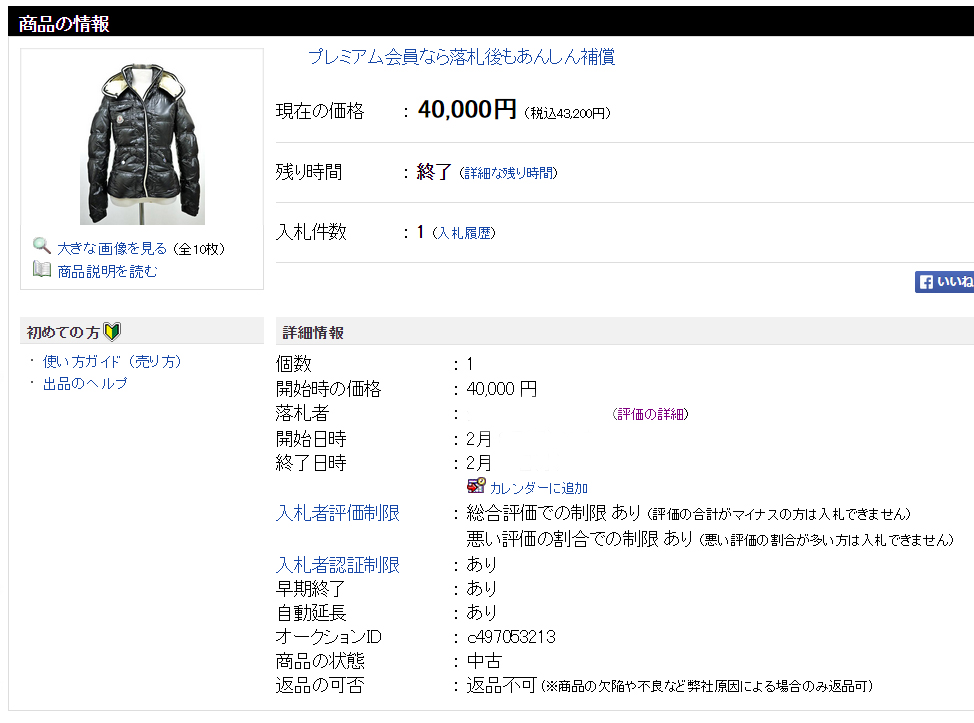Click the カレンダーに追加 link

[x=539, y=488]
